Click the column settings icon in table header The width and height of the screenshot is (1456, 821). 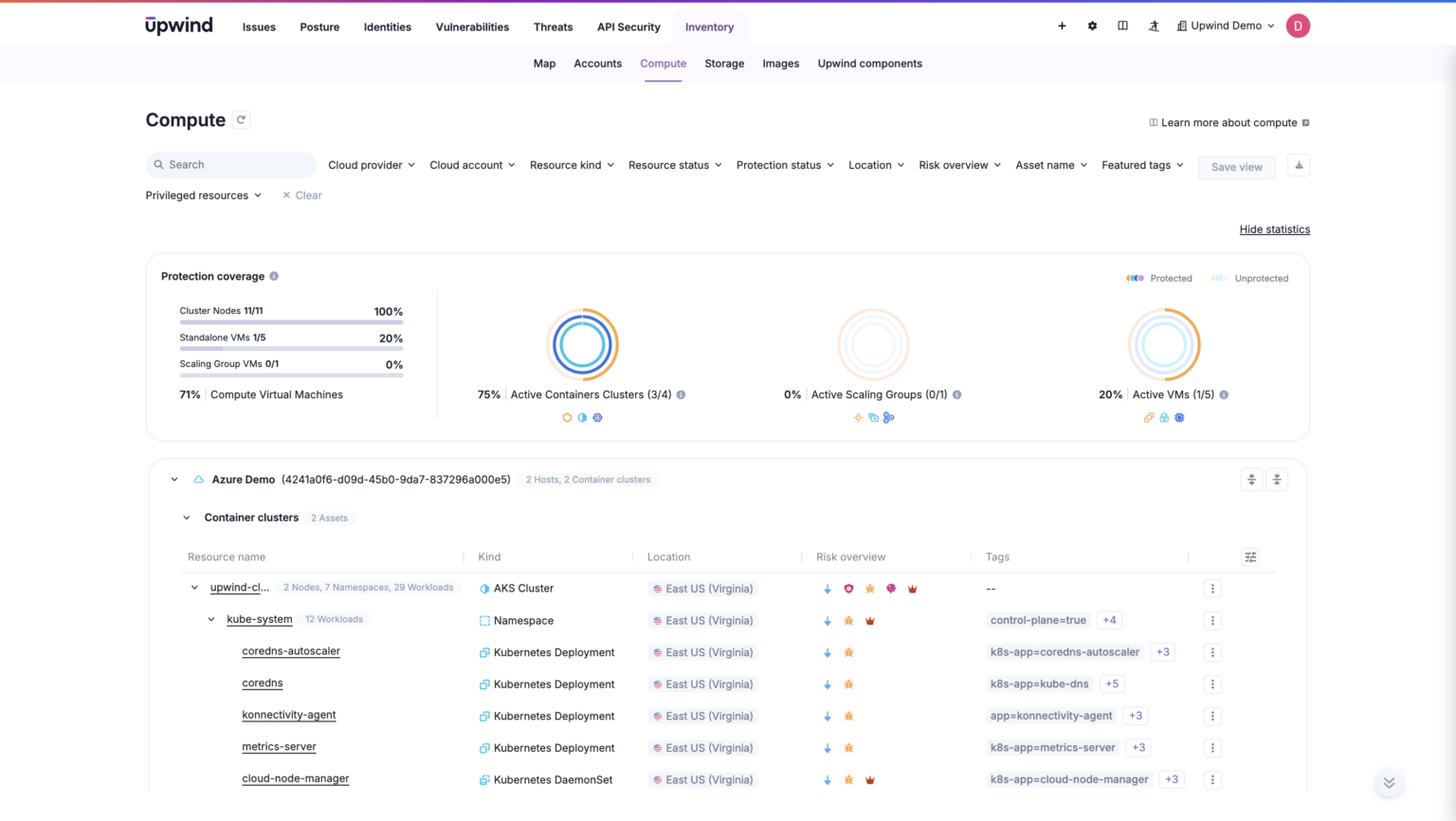(1250, 556)
